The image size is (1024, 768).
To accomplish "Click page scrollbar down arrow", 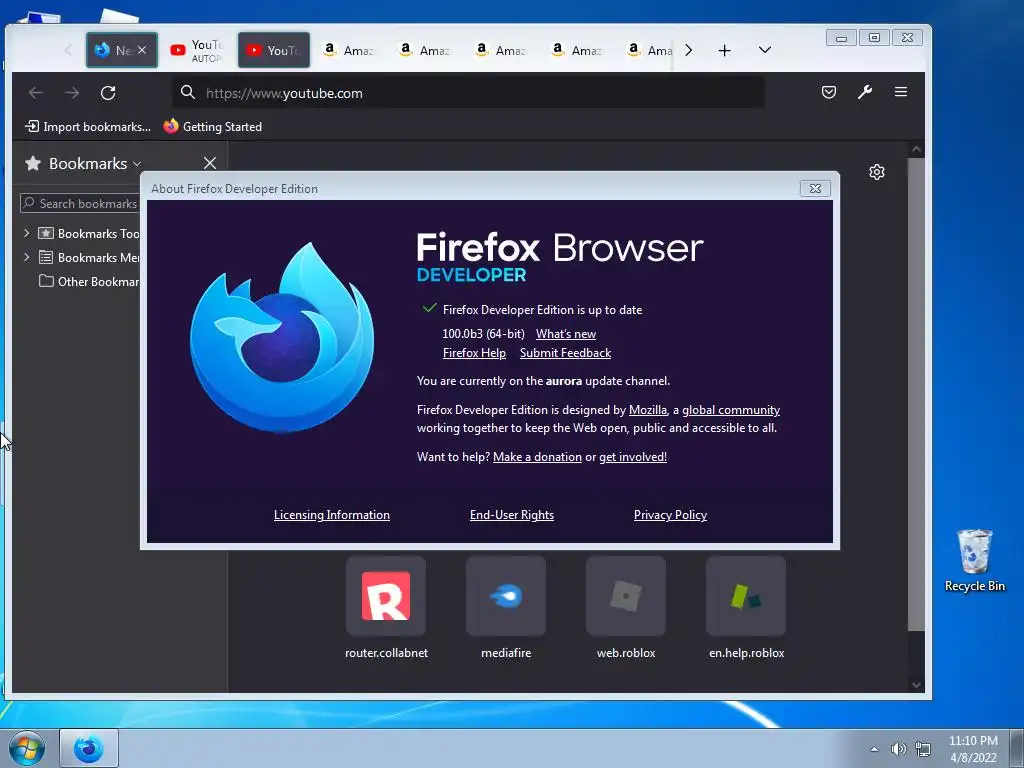I will click(x=916, y=684).
